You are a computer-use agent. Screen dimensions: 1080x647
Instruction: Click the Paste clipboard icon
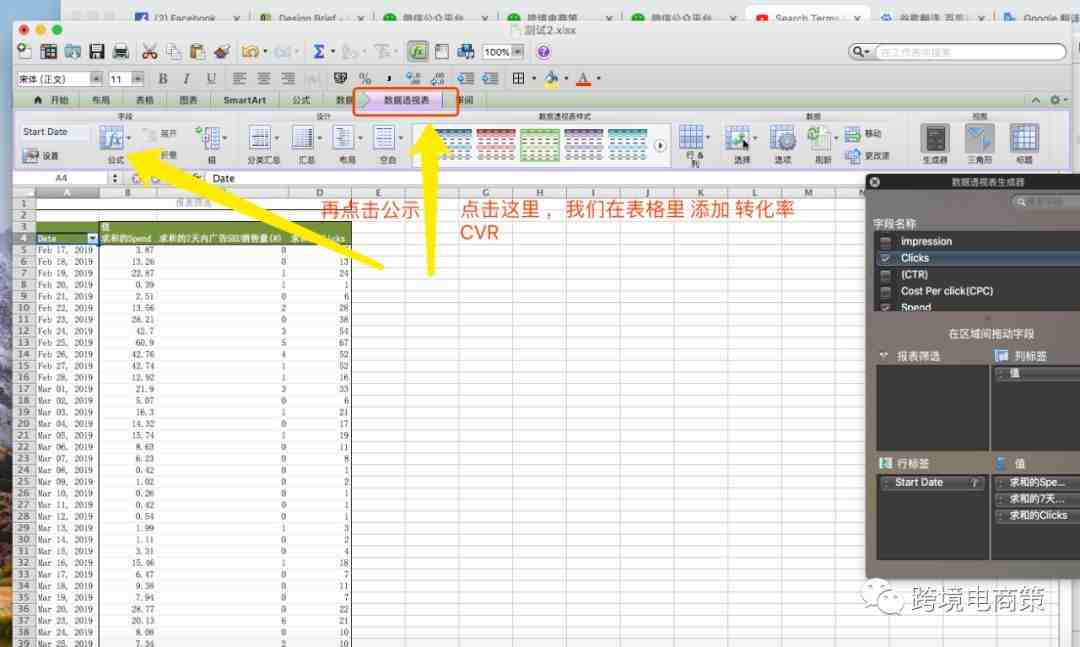198,52
